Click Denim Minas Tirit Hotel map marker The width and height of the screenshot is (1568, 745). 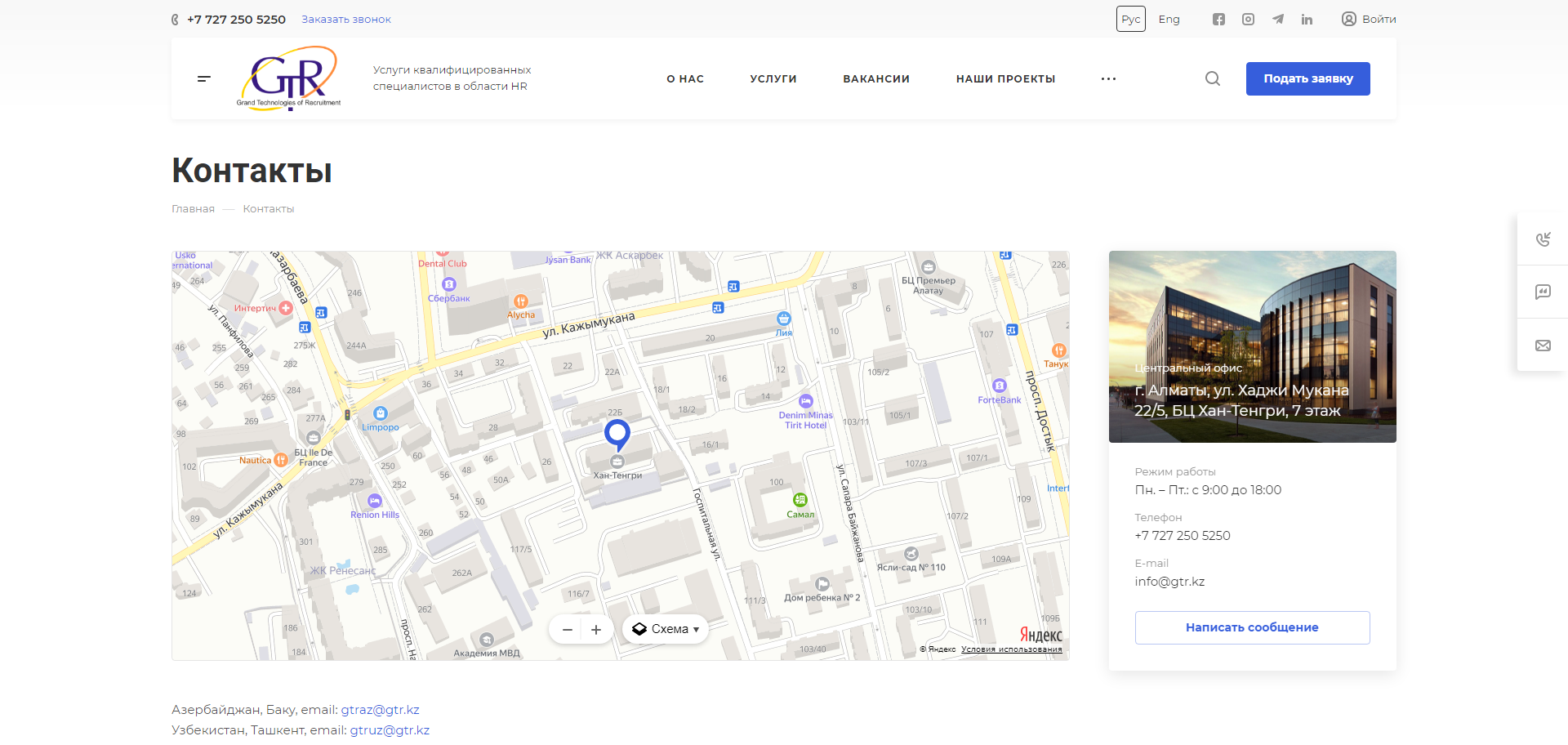click(x=805, y=401)
